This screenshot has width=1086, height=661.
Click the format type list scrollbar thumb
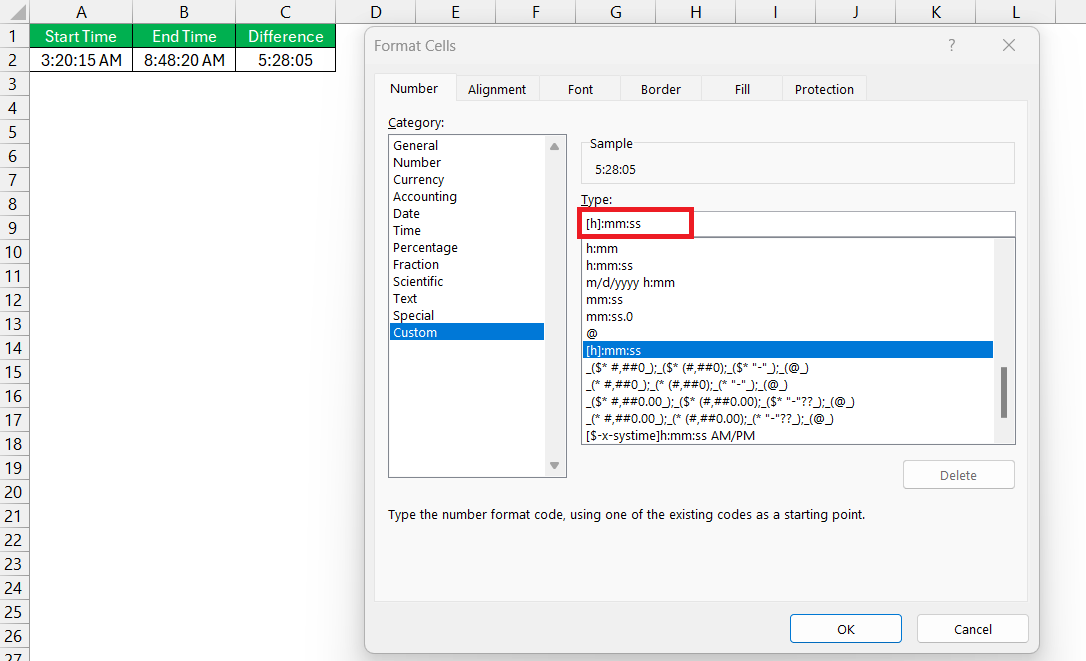coord(1004,392)
